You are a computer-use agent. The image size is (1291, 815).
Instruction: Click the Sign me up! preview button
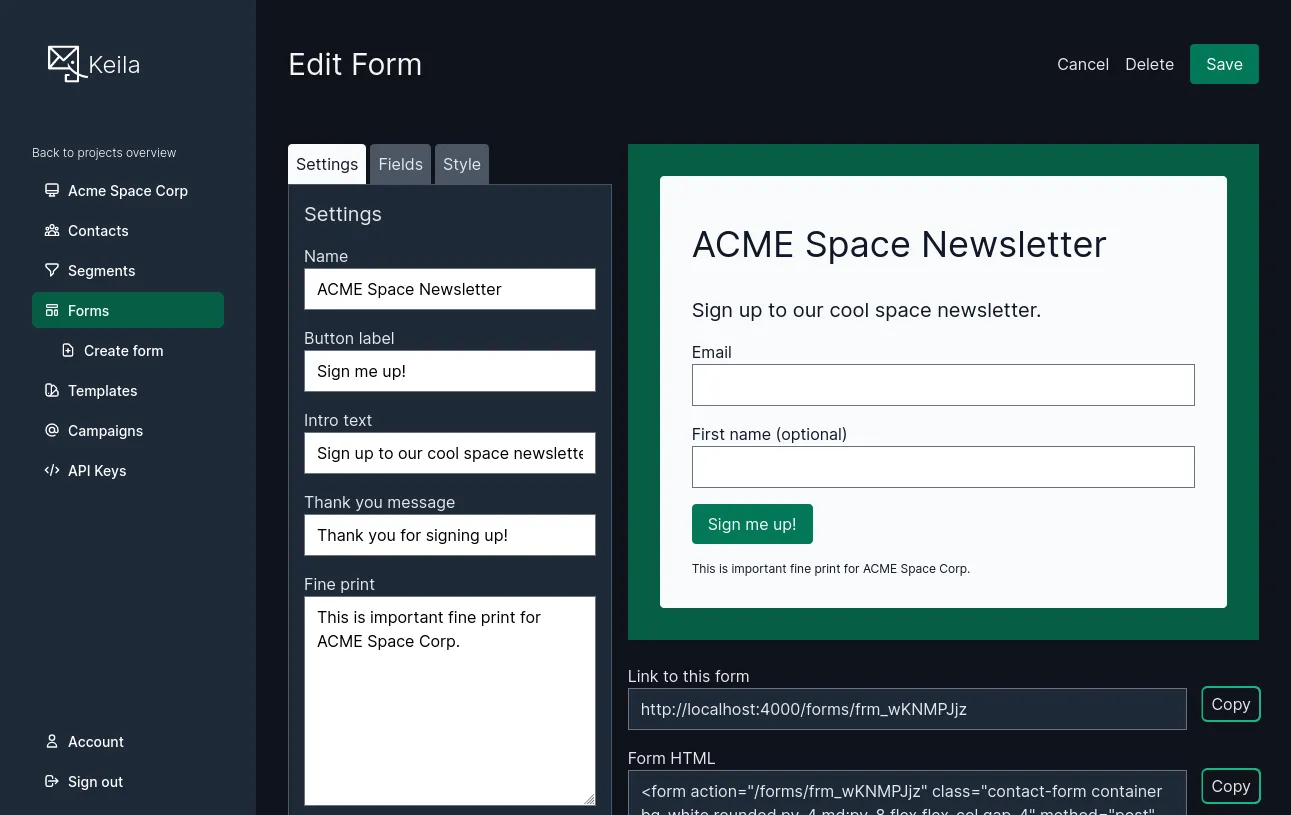(752, 524)
